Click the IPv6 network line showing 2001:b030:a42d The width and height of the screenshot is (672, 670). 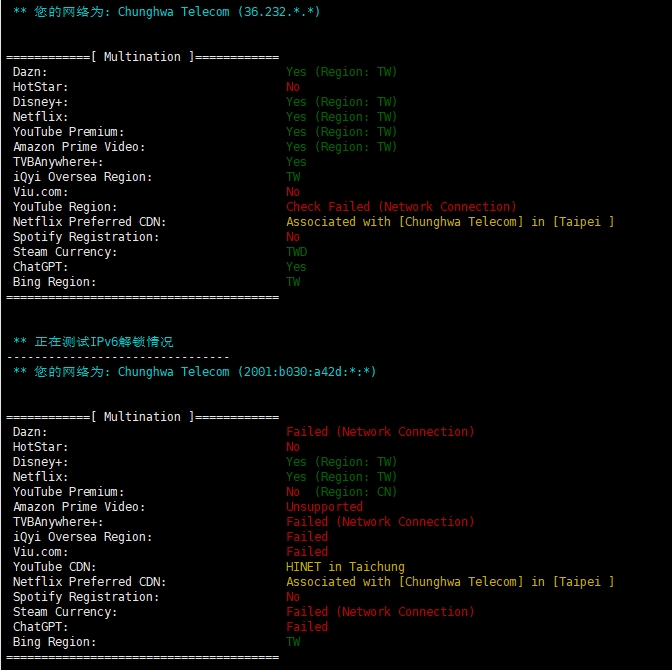pyautogui.click(x=194, y=372)
